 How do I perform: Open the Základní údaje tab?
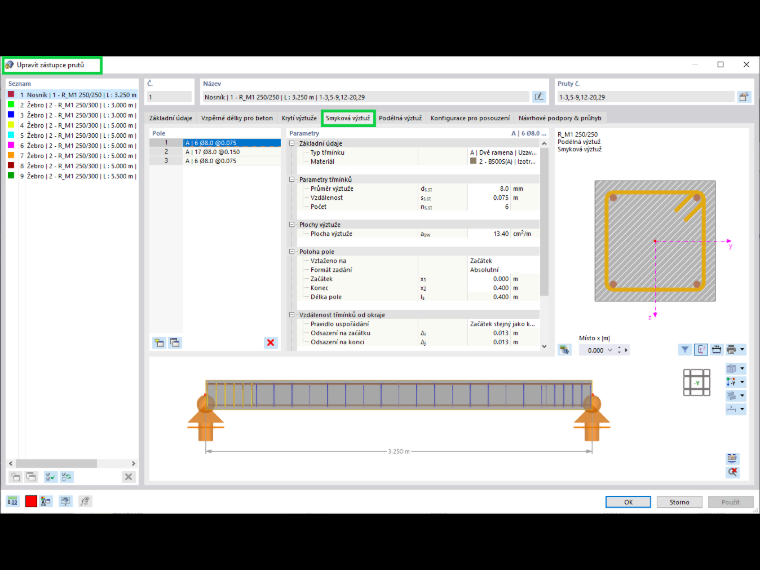(171, 118)
